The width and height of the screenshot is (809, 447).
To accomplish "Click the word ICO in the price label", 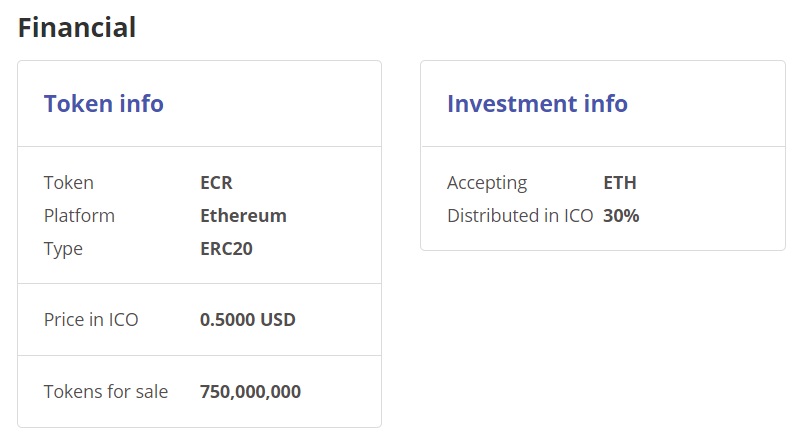I will (x=123, y=320).
